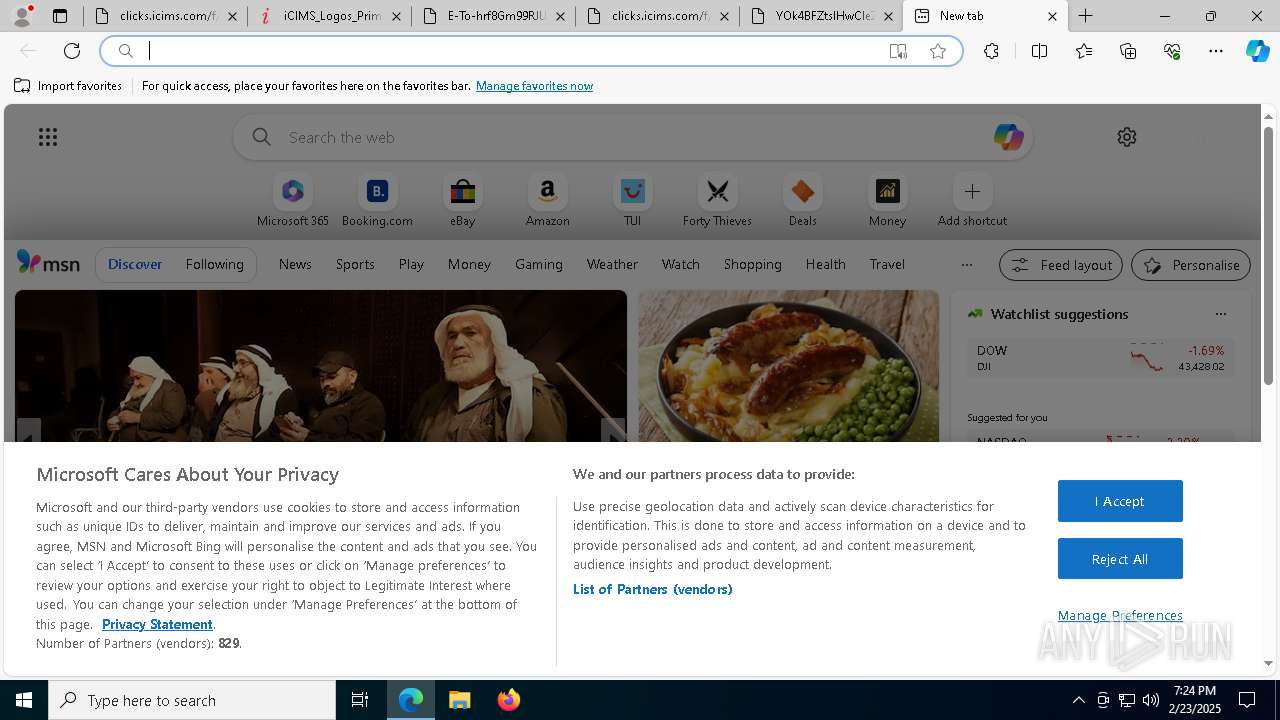
Task: Open Copilot sidebar icon
Action: point(1257,51)
